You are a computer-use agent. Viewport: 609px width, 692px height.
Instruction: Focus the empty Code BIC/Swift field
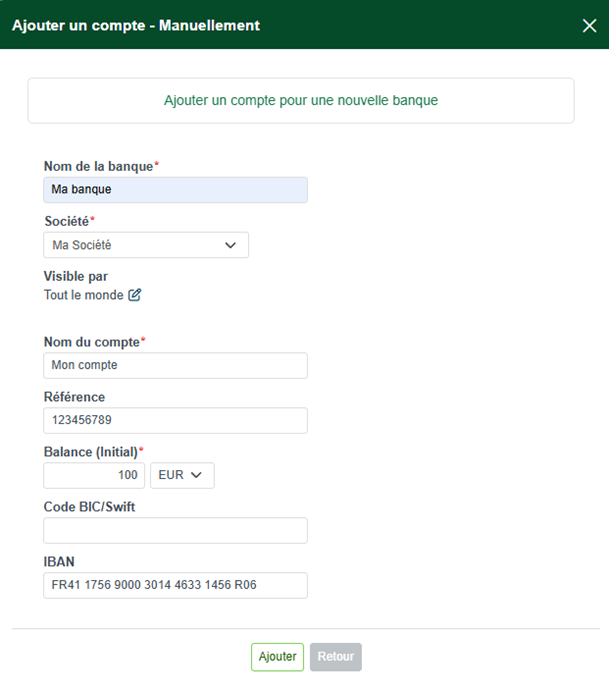tap(175, 530)
